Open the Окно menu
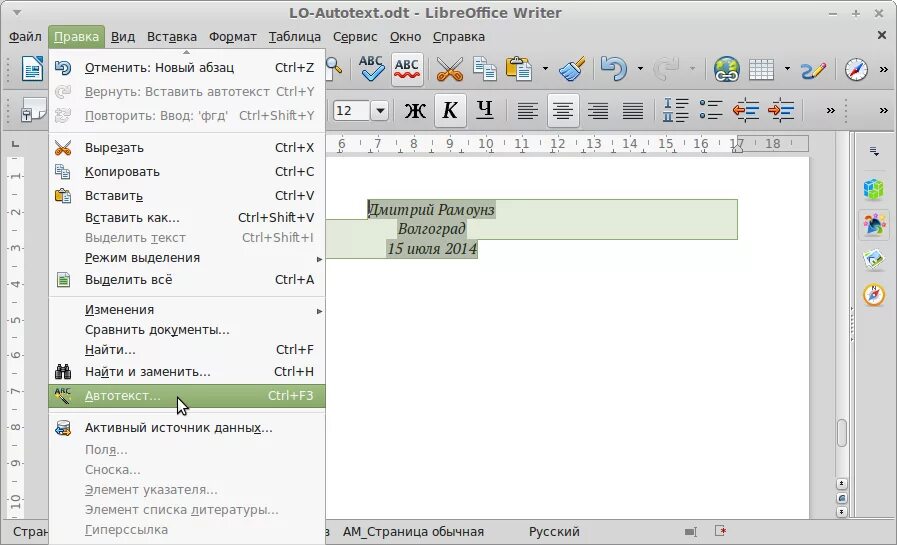Image resolution: width=897 pixels, height=545 pixels. [x=406, y=37]
